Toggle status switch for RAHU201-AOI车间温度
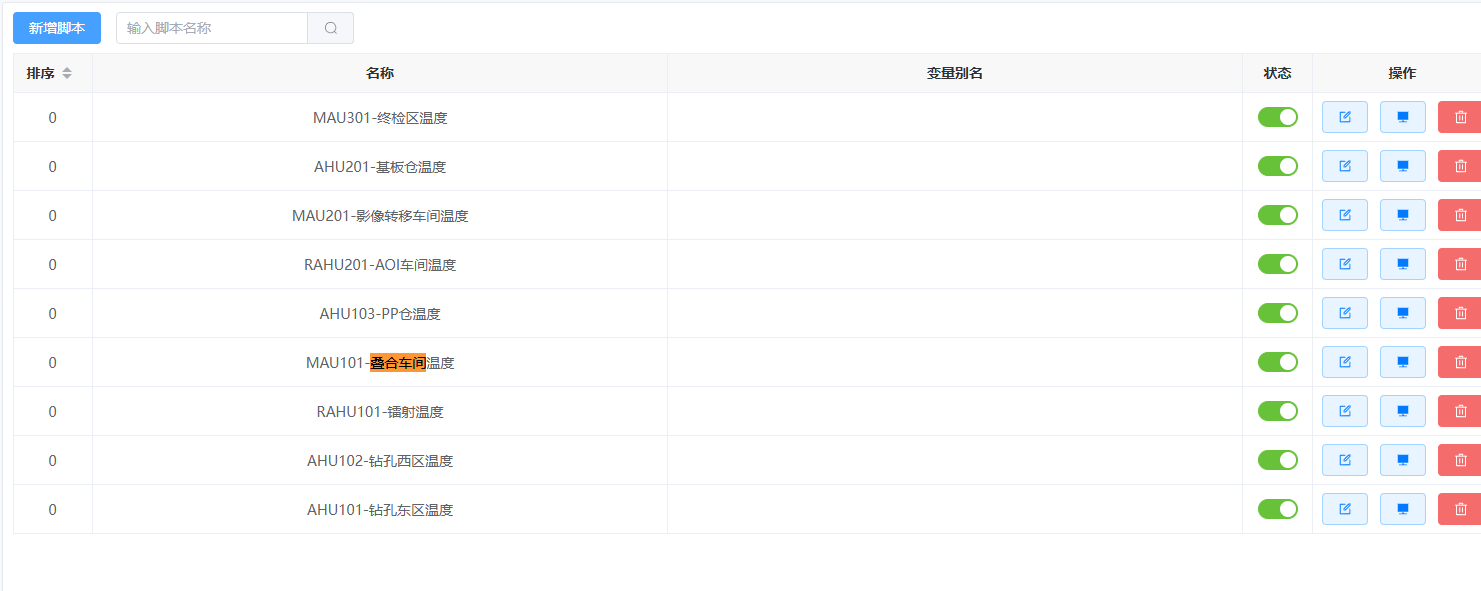Image resolution: width=1481 pixels, height=591 pixels. click(x=1278, y=264)
